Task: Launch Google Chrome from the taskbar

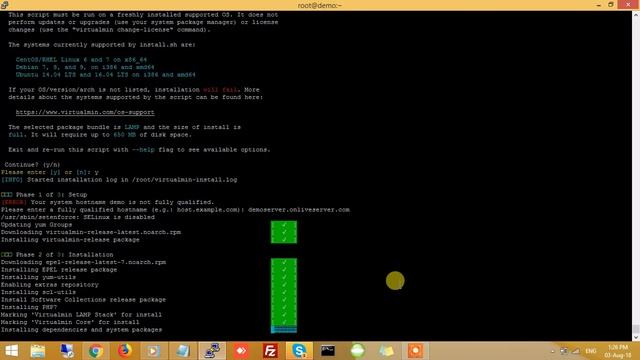Action: (96, 351)
